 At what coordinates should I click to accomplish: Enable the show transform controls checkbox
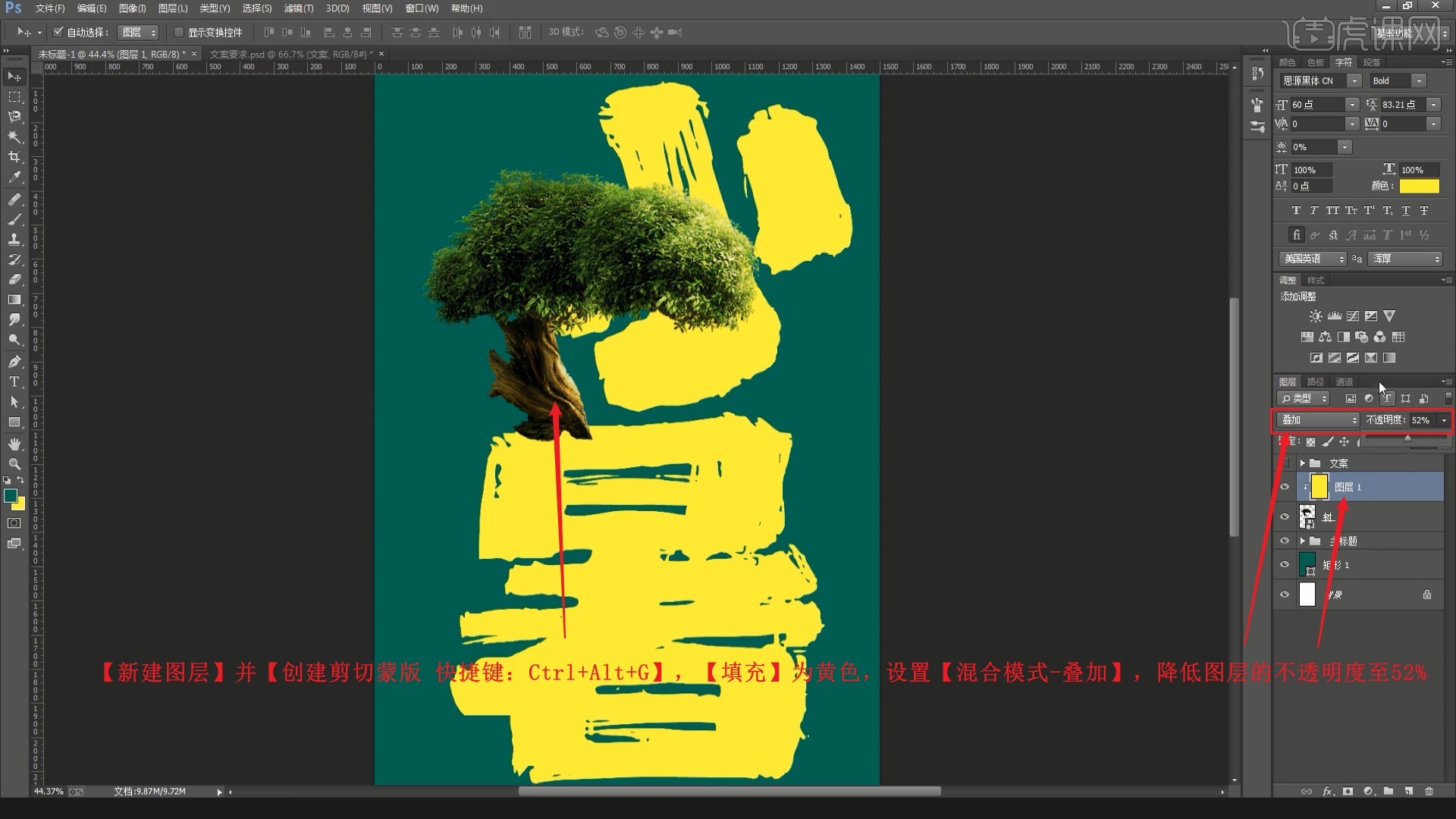[179, 32]
